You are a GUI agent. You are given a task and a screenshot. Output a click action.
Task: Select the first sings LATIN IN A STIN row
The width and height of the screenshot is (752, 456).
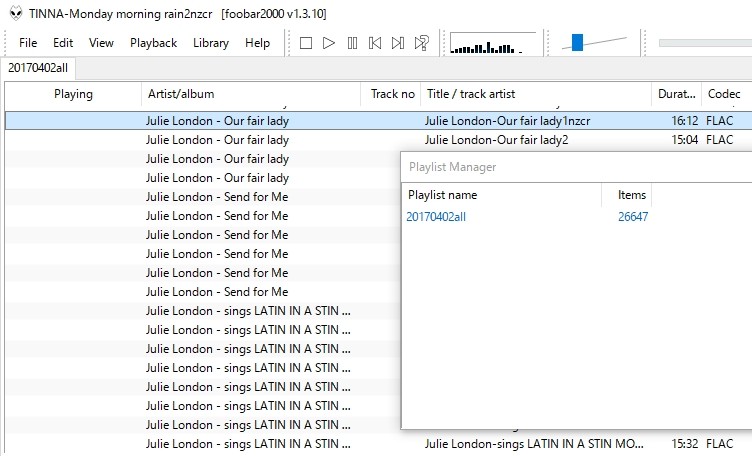pos(248,311)
